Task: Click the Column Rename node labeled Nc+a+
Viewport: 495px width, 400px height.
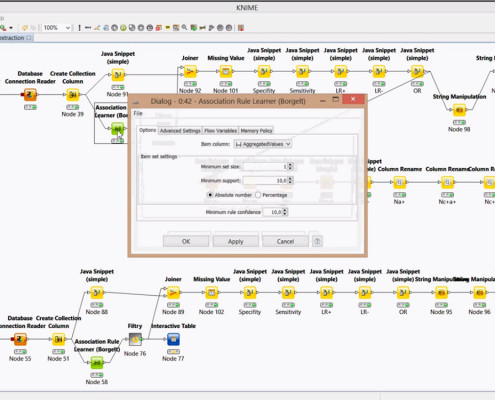Action: 447,182
